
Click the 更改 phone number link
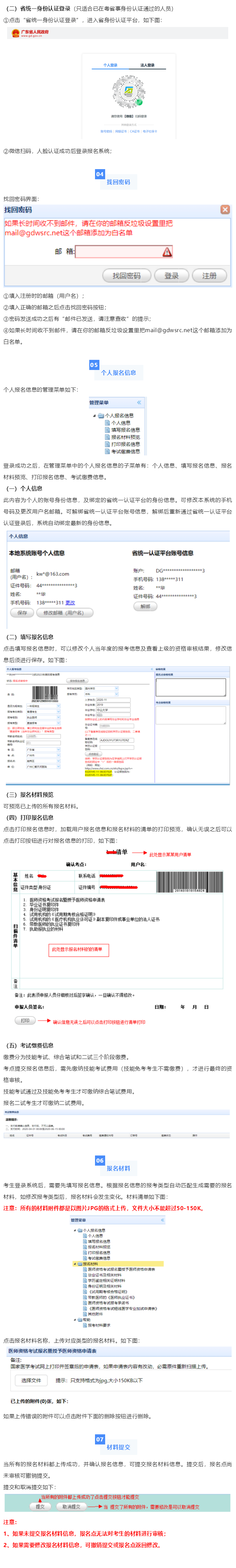[70, 603]
